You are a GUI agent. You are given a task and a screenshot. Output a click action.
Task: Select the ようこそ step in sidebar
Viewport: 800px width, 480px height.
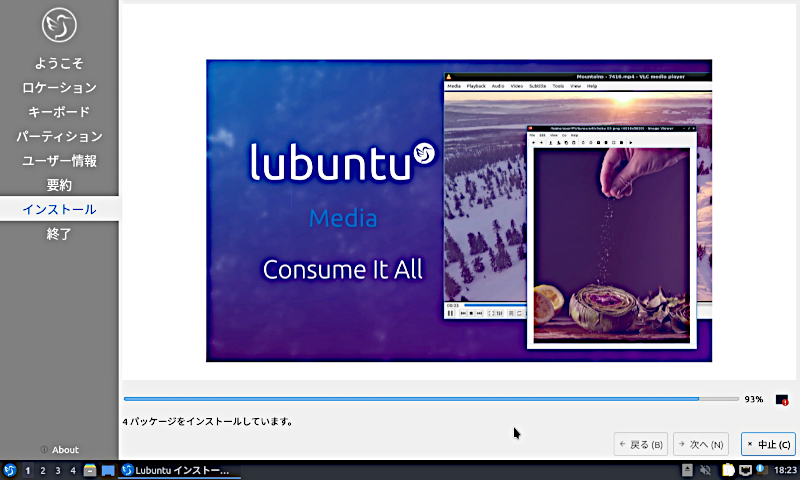pyautogui.click(x=59, y=63)
